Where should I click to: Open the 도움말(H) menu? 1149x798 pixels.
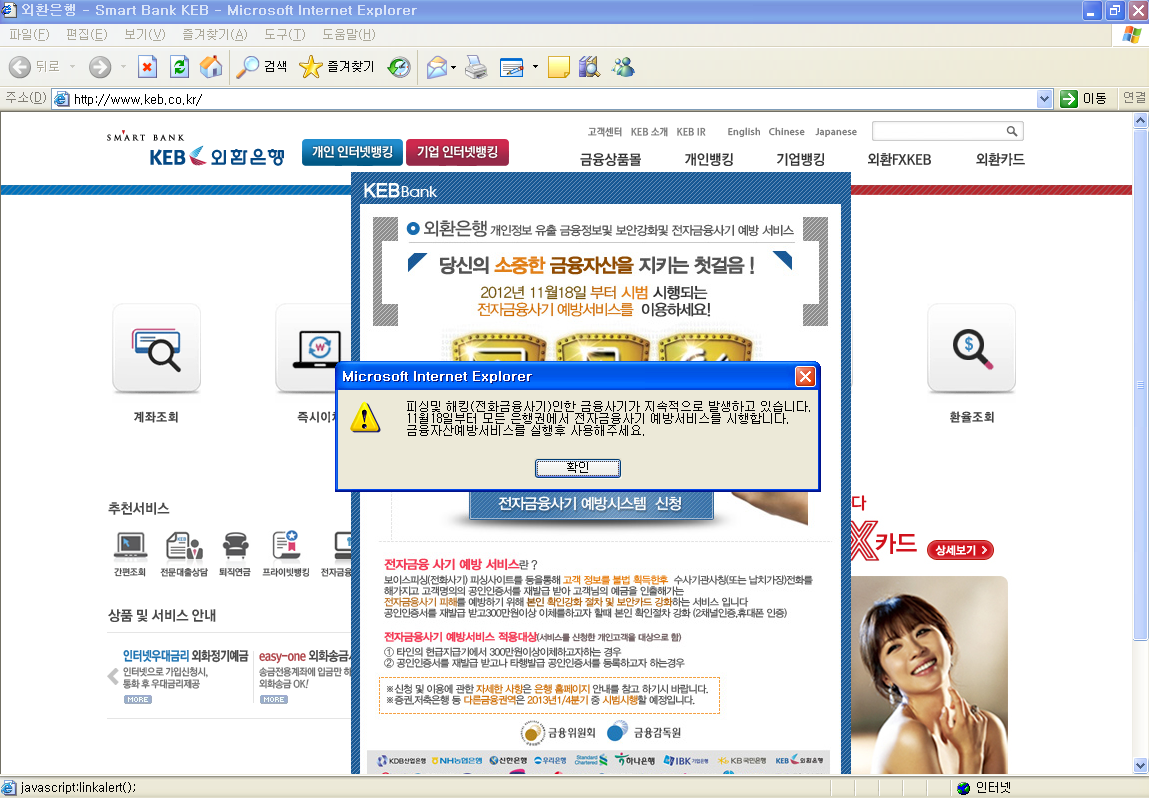pyautogui.click(x=348, y=34)
